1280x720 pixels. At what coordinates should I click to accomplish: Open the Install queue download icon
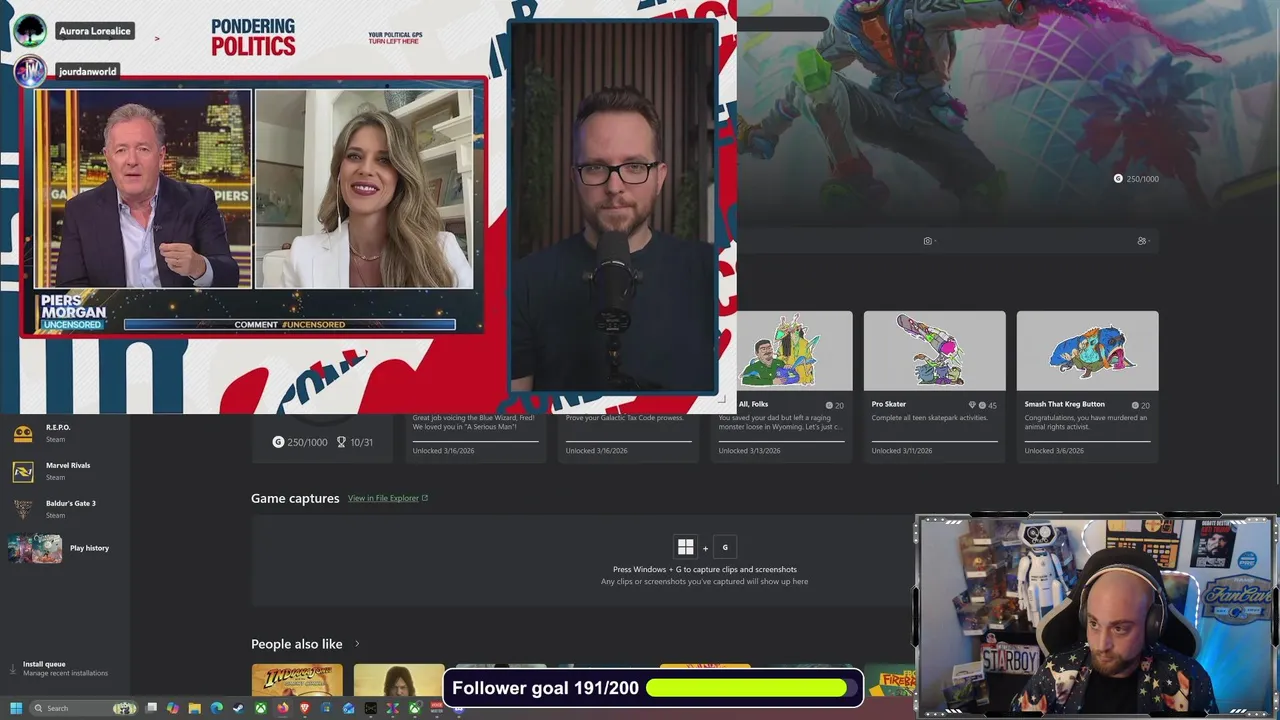[13, 668]
